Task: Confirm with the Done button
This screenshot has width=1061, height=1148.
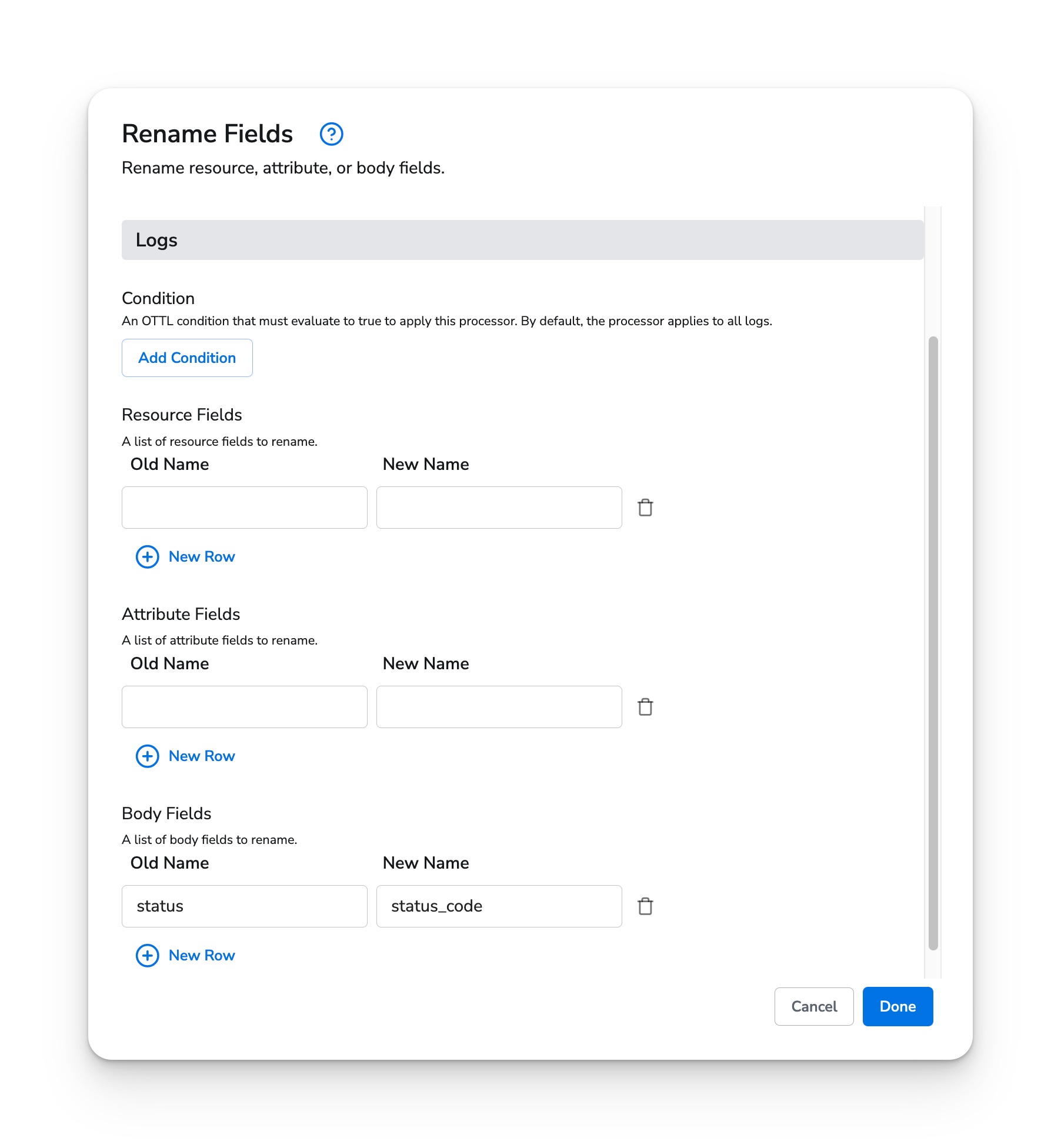Action: [897, 1006]
